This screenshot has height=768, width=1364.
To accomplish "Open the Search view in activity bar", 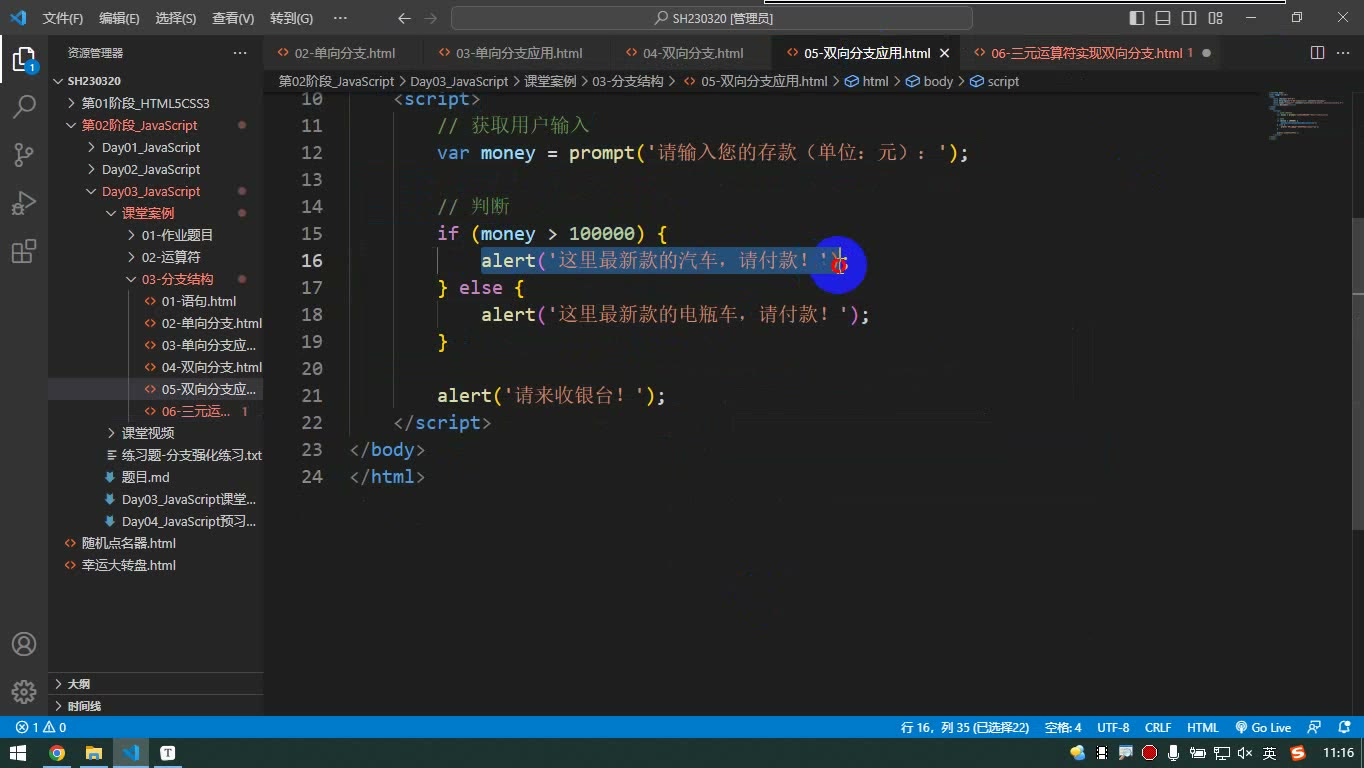I will [x=24, y=106].
